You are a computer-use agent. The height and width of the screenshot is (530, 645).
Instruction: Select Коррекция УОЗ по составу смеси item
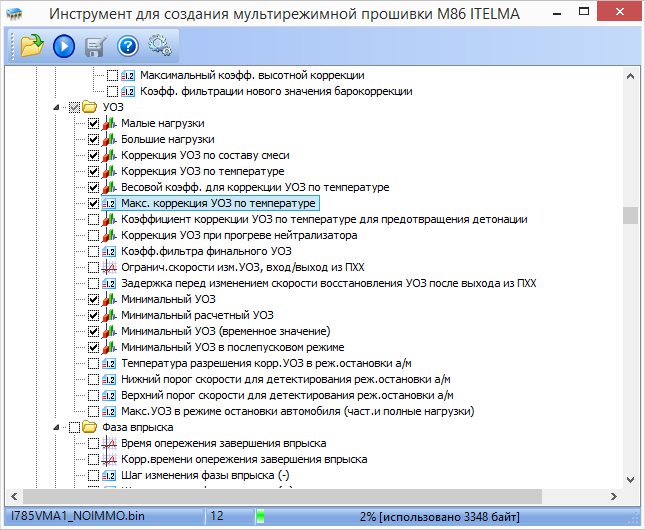(x=203, y=155)
